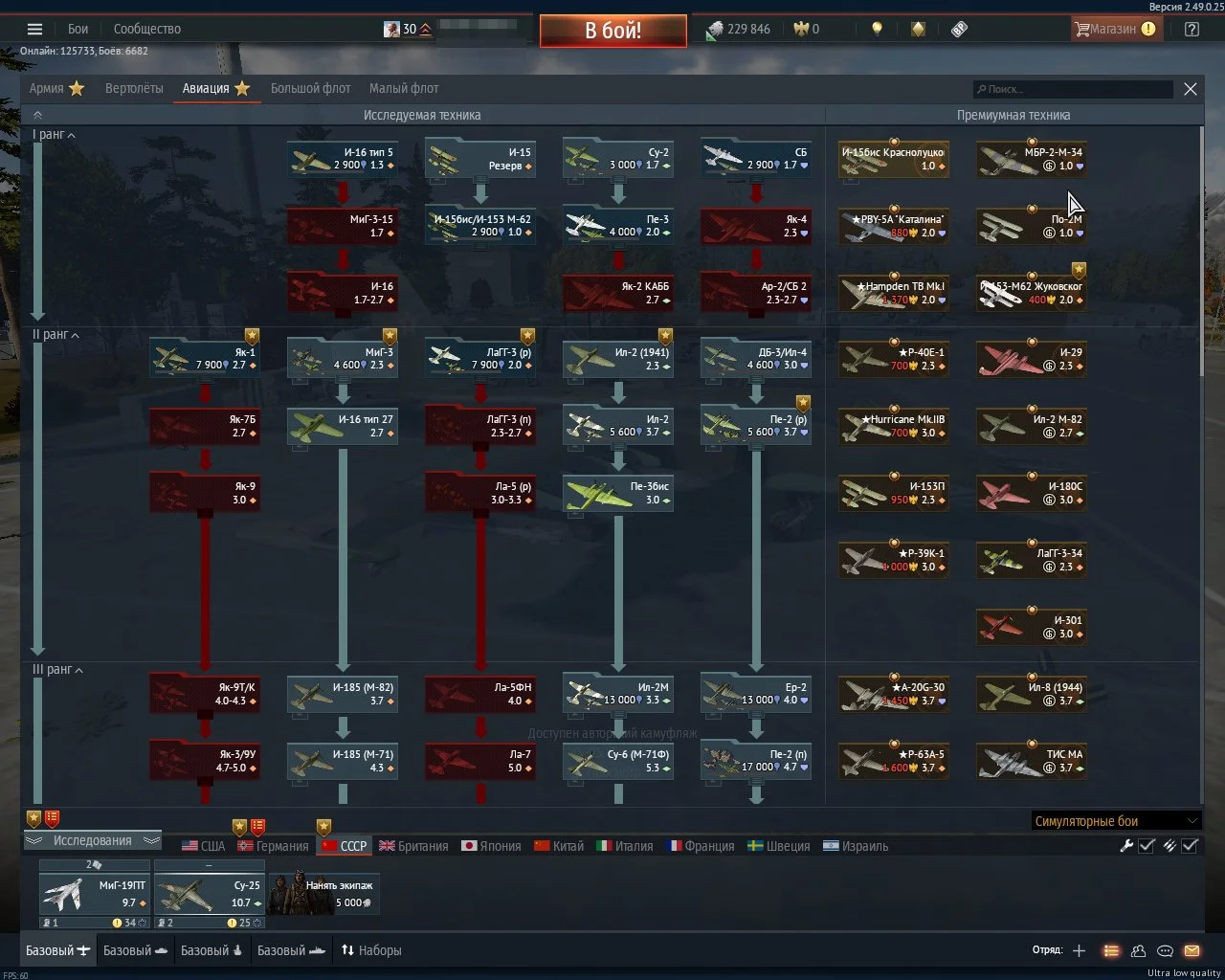Open the chat speech bubble icon
The image size is (1225, 980).
[1165, 950]
